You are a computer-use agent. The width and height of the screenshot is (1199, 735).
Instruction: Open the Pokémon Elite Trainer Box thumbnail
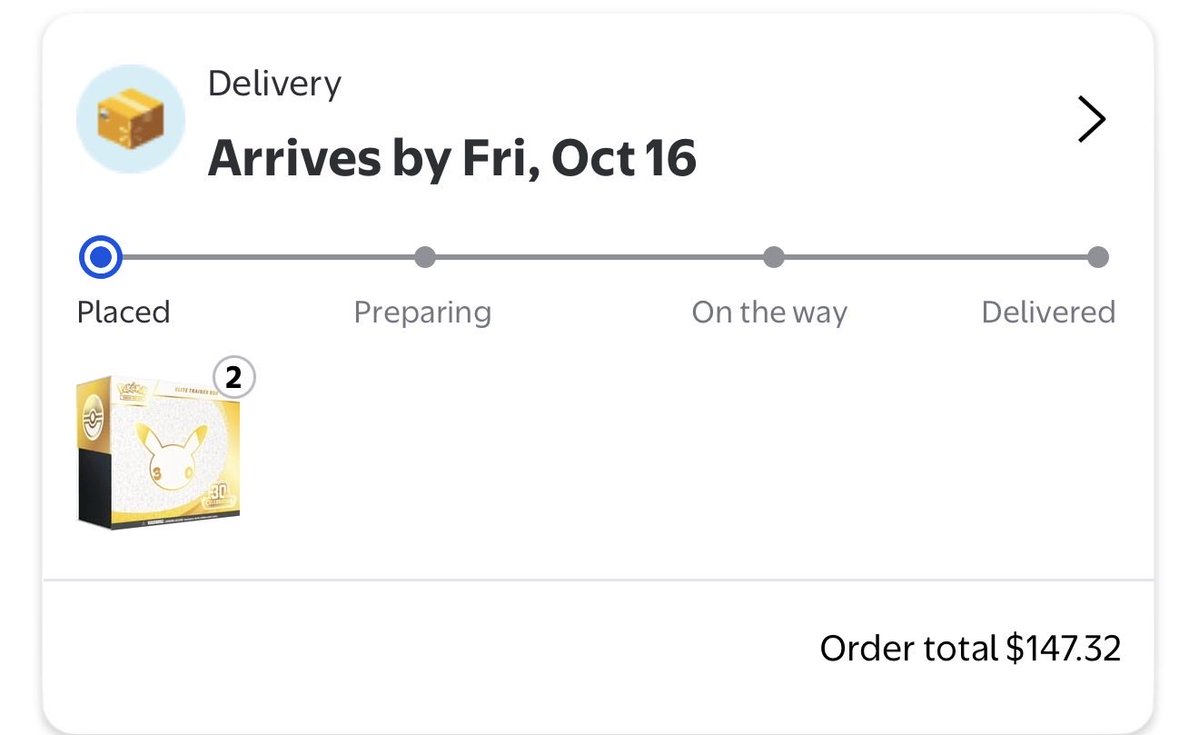(x=158, y=451)
